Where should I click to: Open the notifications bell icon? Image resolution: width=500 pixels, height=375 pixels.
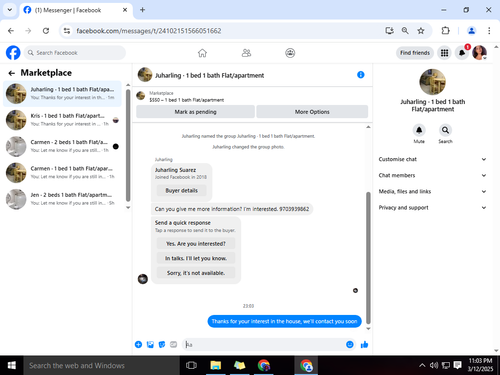tap(462, 53)
